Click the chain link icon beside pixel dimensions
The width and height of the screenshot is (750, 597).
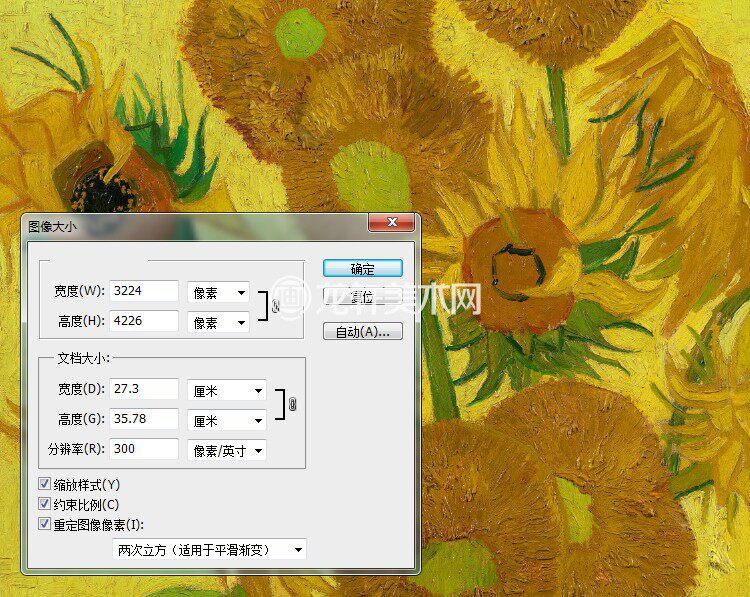click(x=275, y=307)
